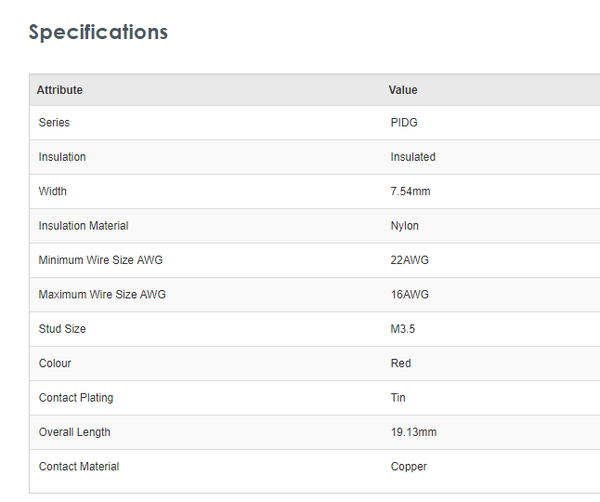Viewport: 600px width, 502px height.
Task: Select the 22AWG value
Action: [x=409, y=260]
